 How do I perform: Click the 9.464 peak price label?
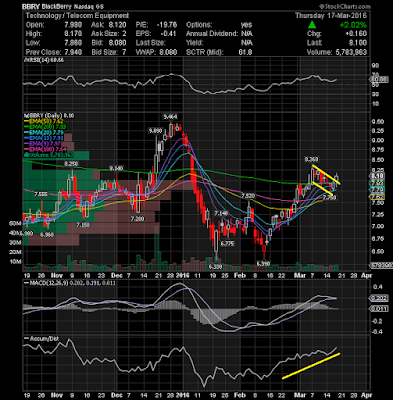click(x=170, y=117)
